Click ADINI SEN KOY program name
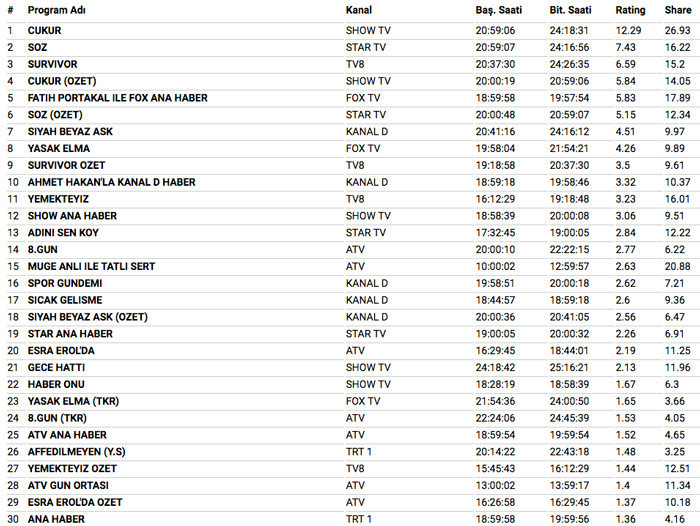Viewport: 700px width, 526px height. tap(63, 232)
